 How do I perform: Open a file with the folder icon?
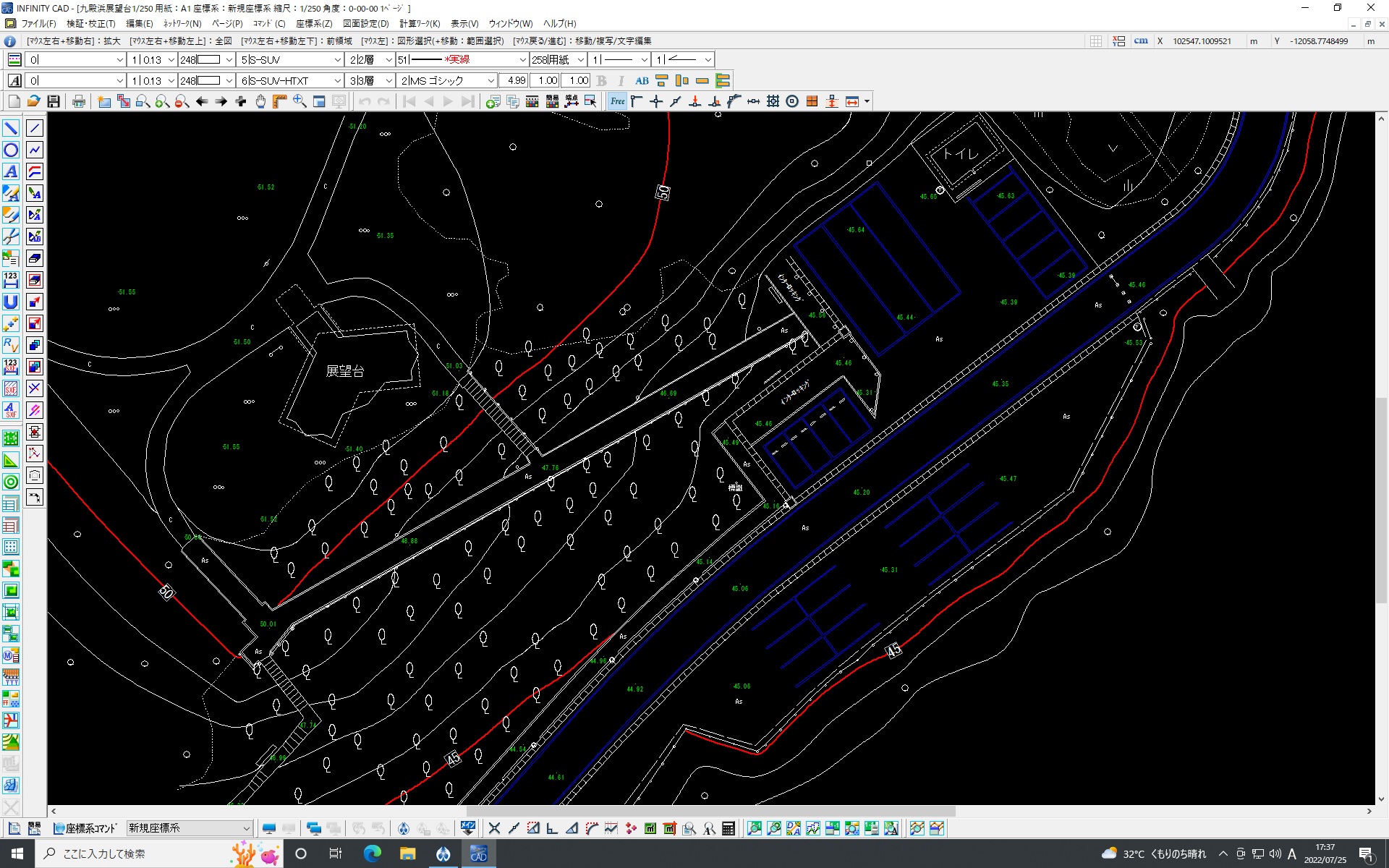(x=33, y=101)
